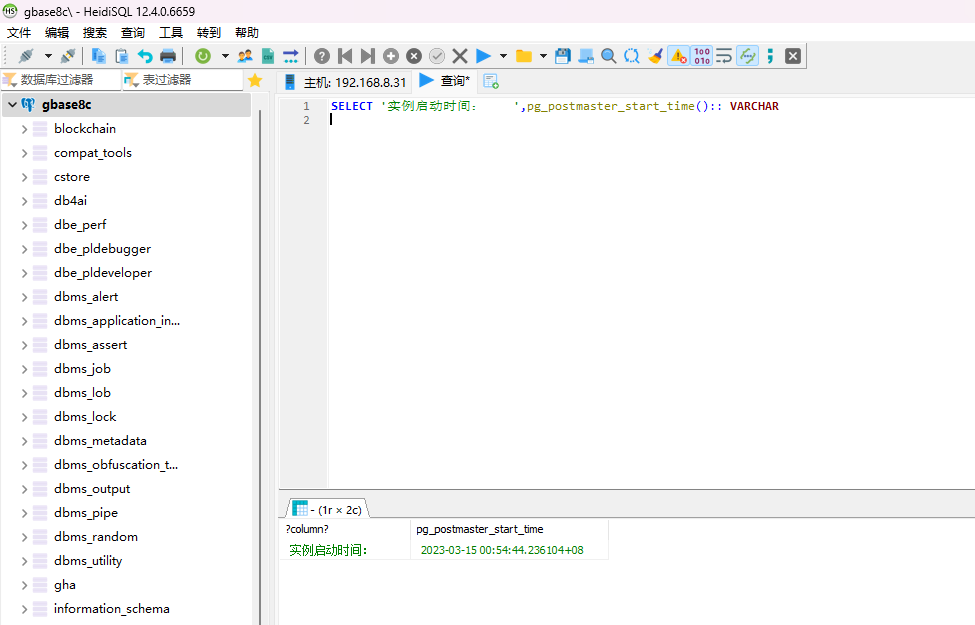Open the session manager dropdown arrow
This screenshot has width=975, height=625.
(48, 56)
